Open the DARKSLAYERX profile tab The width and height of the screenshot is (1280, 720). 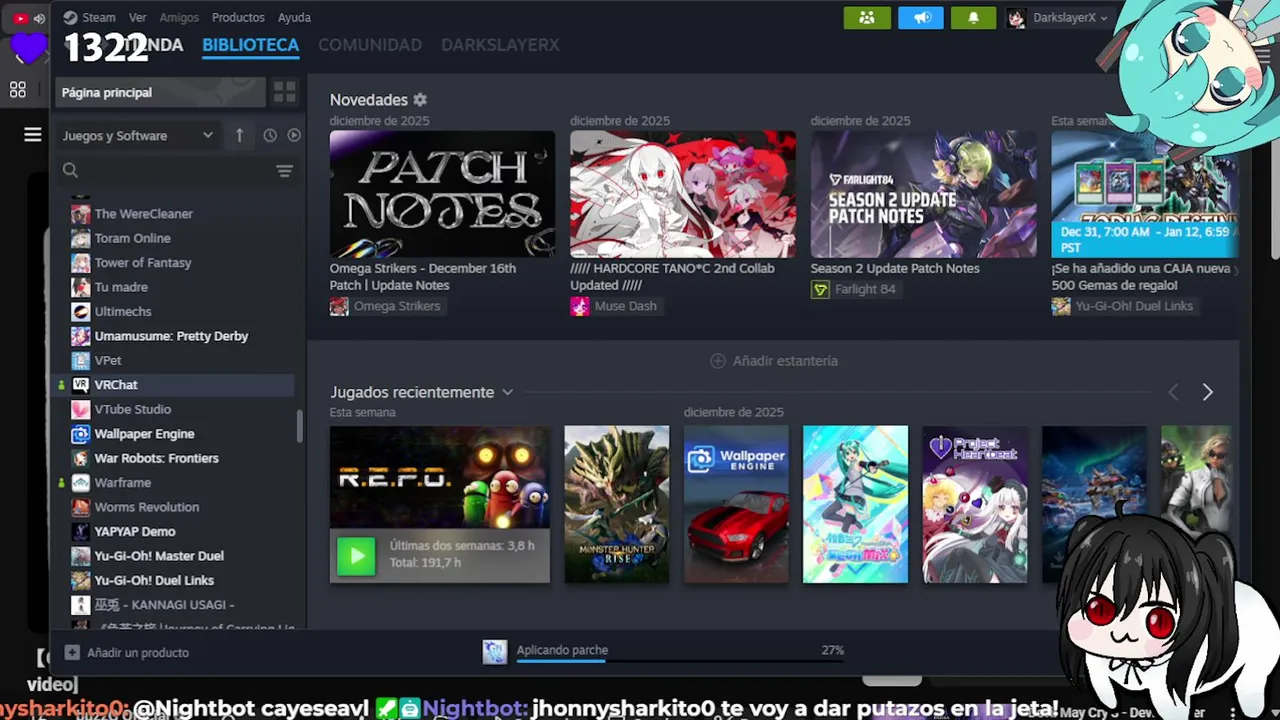500,45
